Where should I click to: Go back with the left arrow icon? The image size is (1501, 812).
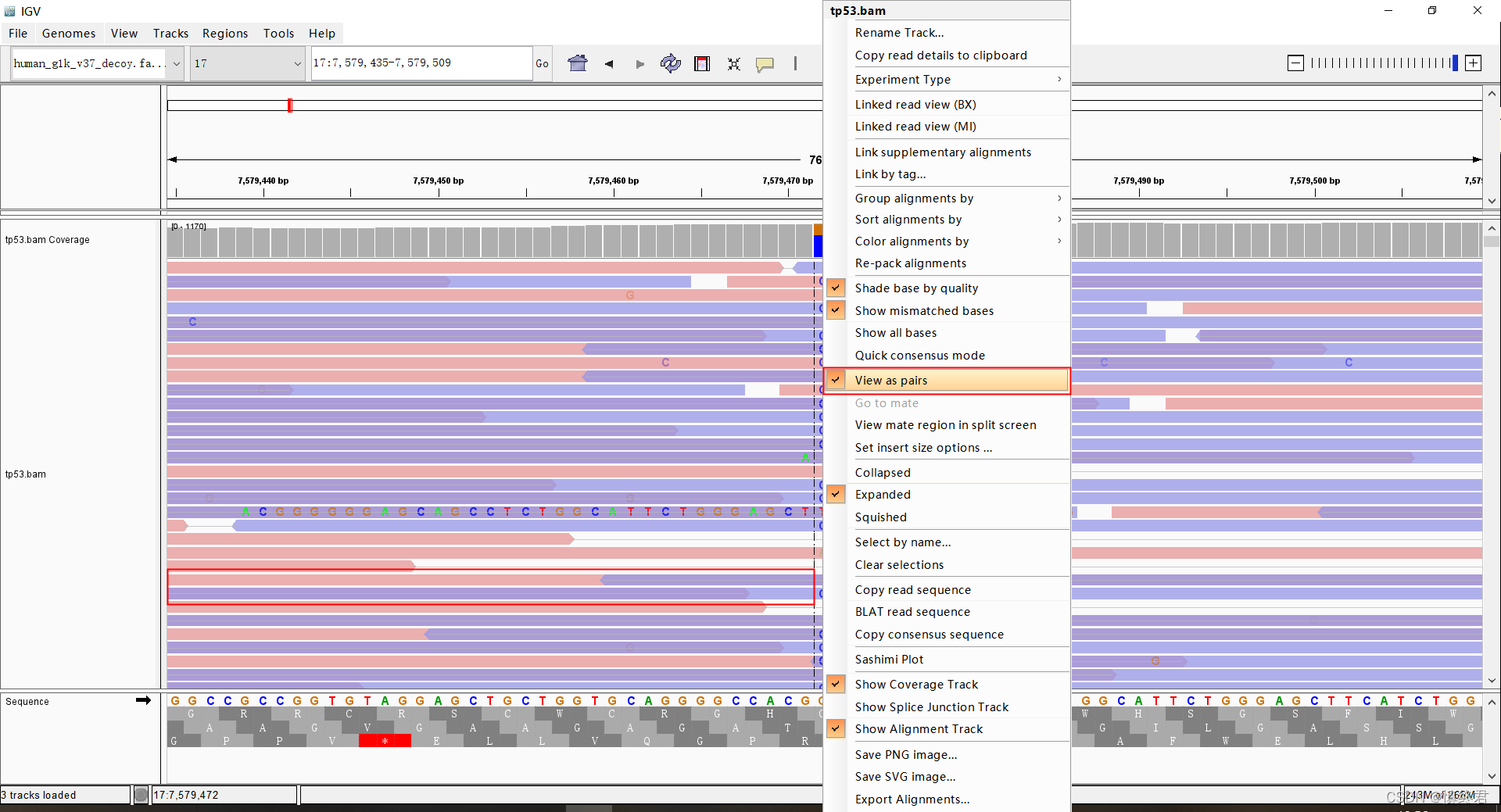tap(608, 64)
